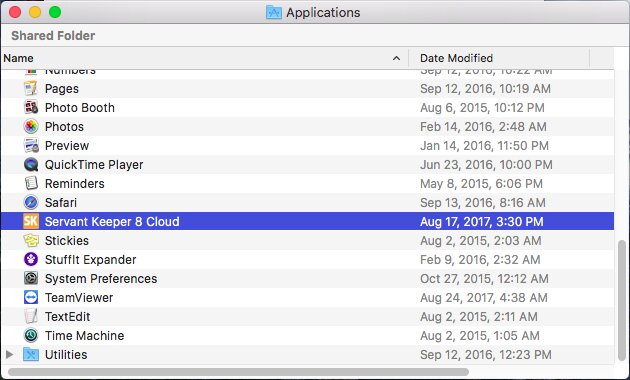This screenshot has width=630, height=380.
Task: Click the date Aug 2, 2015, 2:11 AM
Action: [479, 317]
